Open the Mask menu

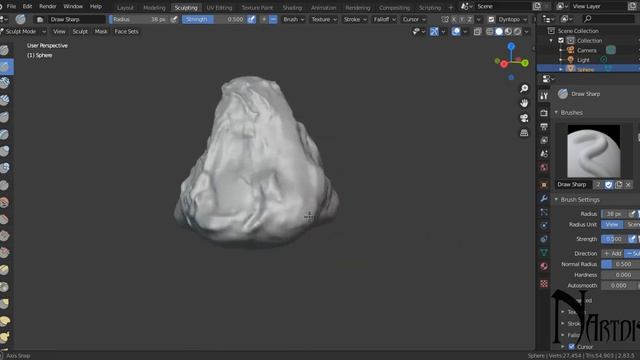pyautogui.click(x=101, y=31)
